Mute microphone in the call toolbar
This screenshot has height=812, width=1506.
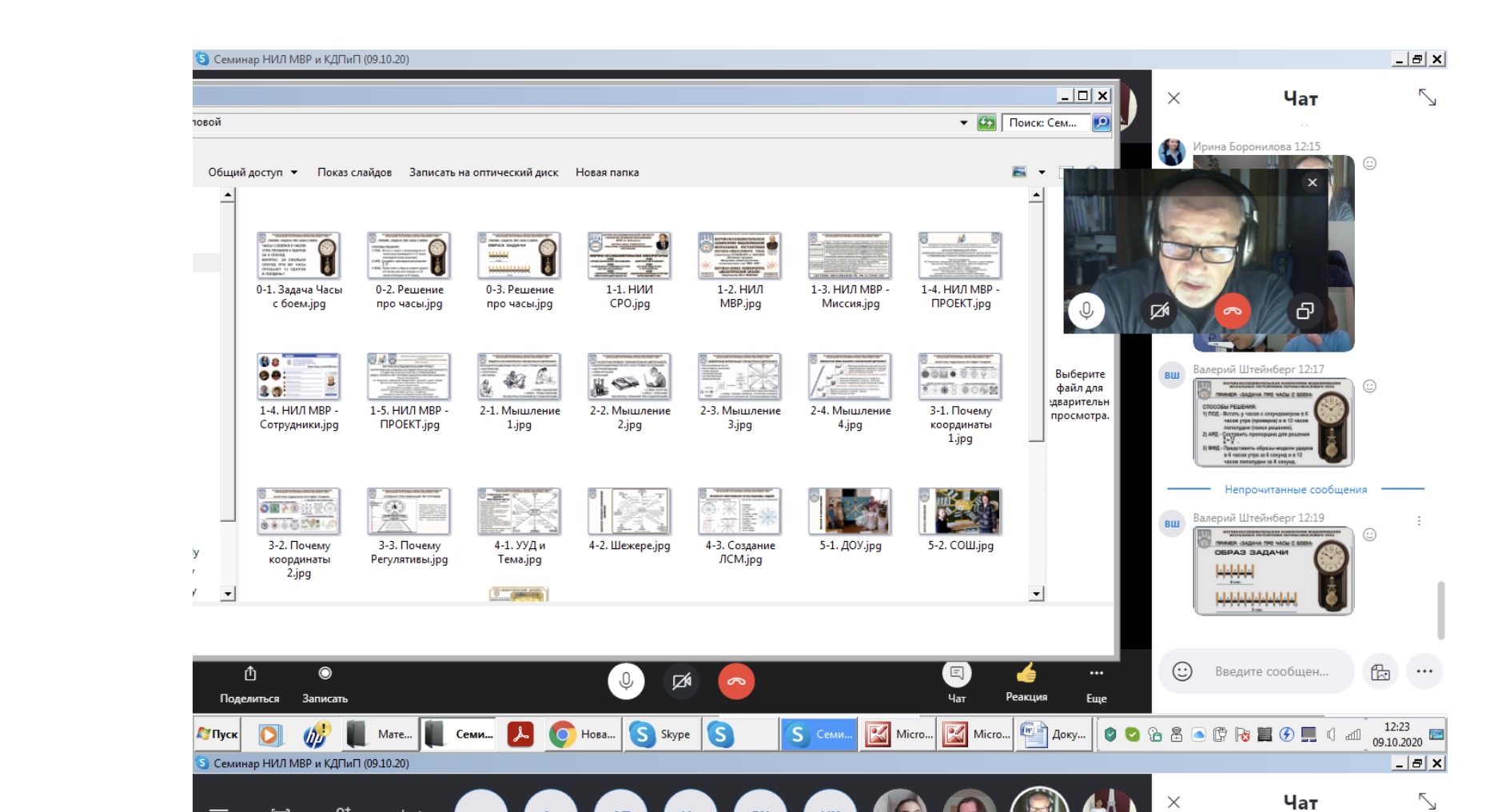(x=626, y=682)
